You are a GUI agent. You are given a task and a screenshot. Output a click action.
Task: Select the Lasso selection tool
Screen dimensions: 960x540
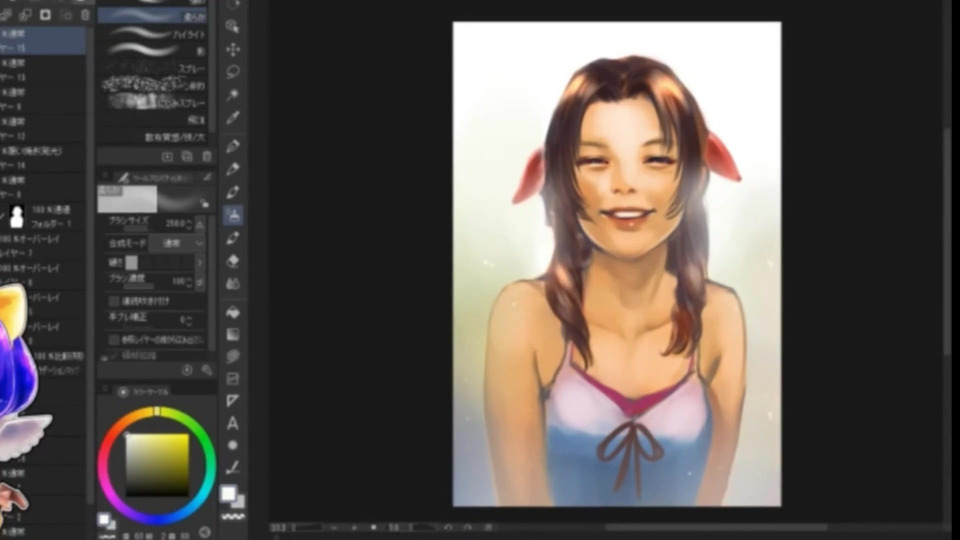click(x=233, y=72)
